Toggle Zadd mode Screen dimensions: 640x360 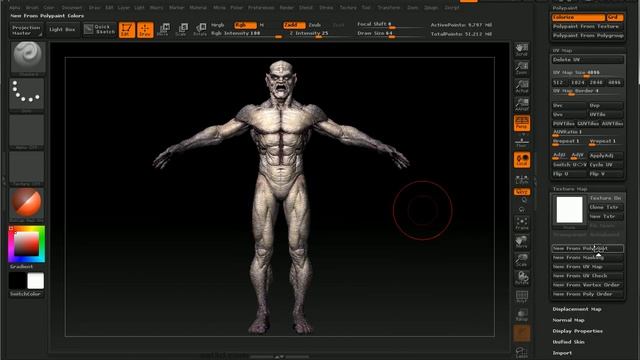tap(294, 25)
